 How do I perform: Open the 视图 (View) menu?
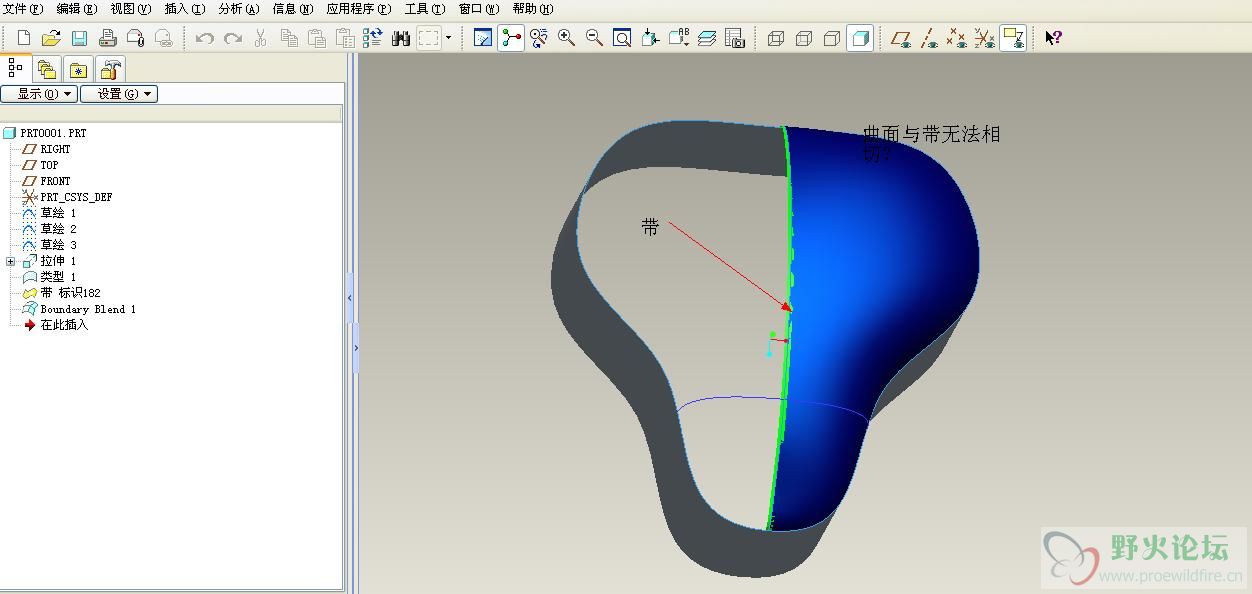[131, 9]
